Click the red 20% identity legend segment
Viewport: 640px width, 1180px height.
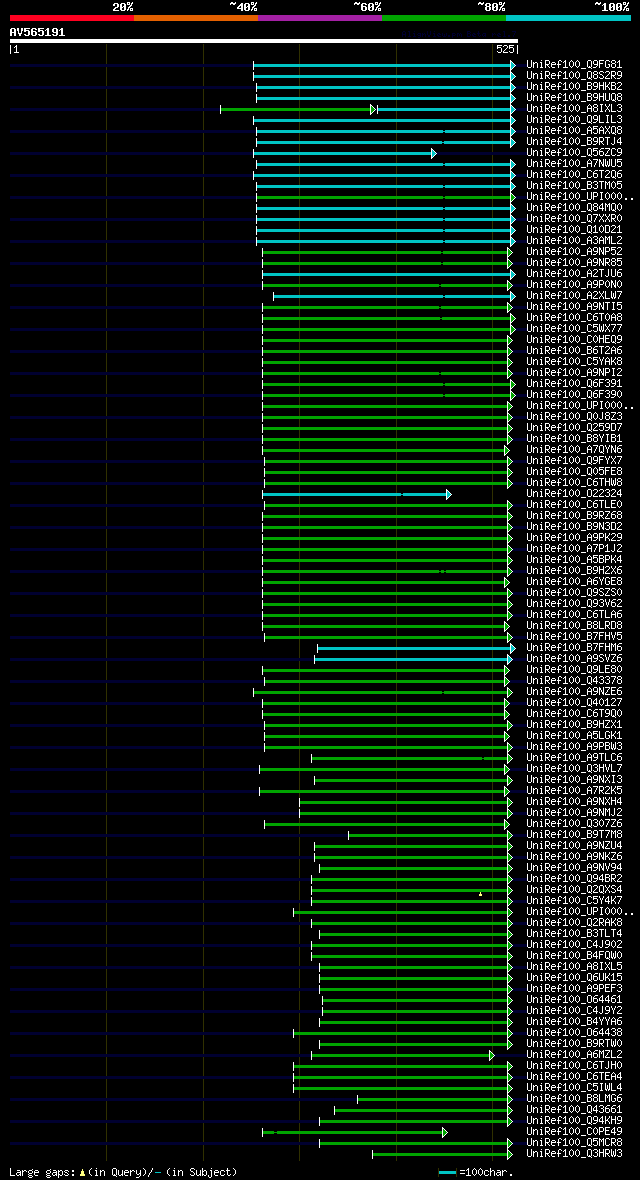[72, 17]
